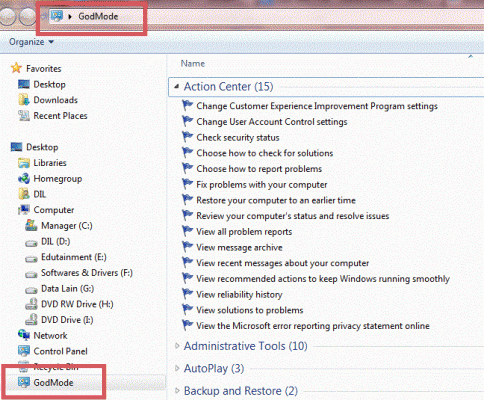Click the GodMode address bar icon
Image resolution: width=484 pixels, height=400 pixels.
57,16
